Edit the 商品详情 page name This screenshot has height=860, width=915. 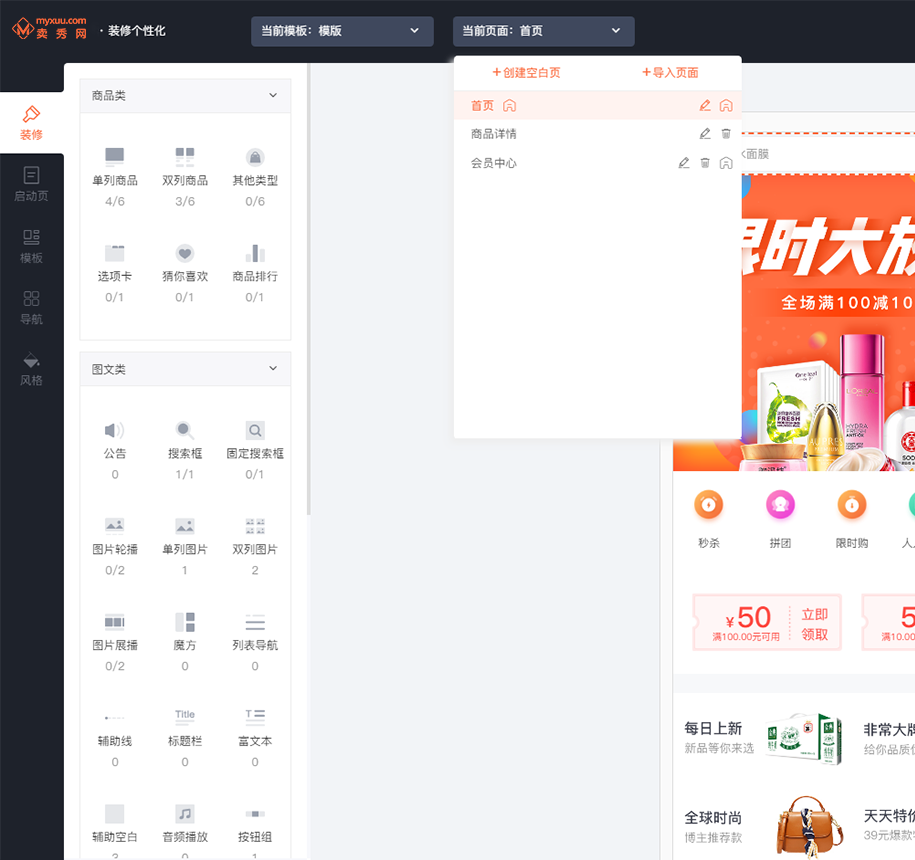tap(705, 134)
